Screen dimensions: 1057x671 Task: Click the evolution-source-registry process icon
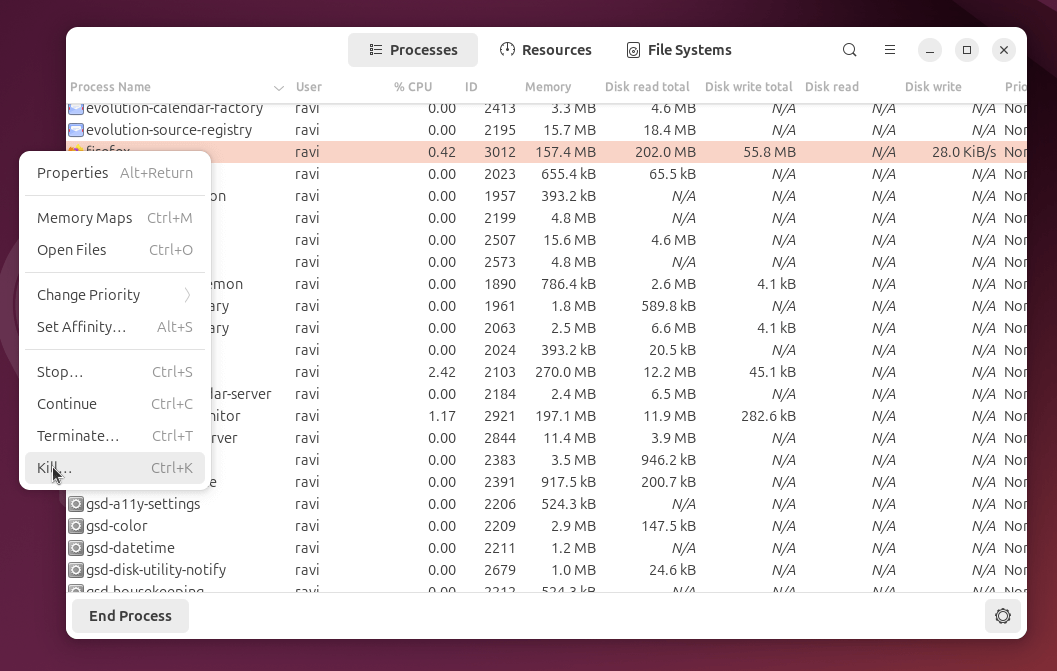[x=76, y=130]
